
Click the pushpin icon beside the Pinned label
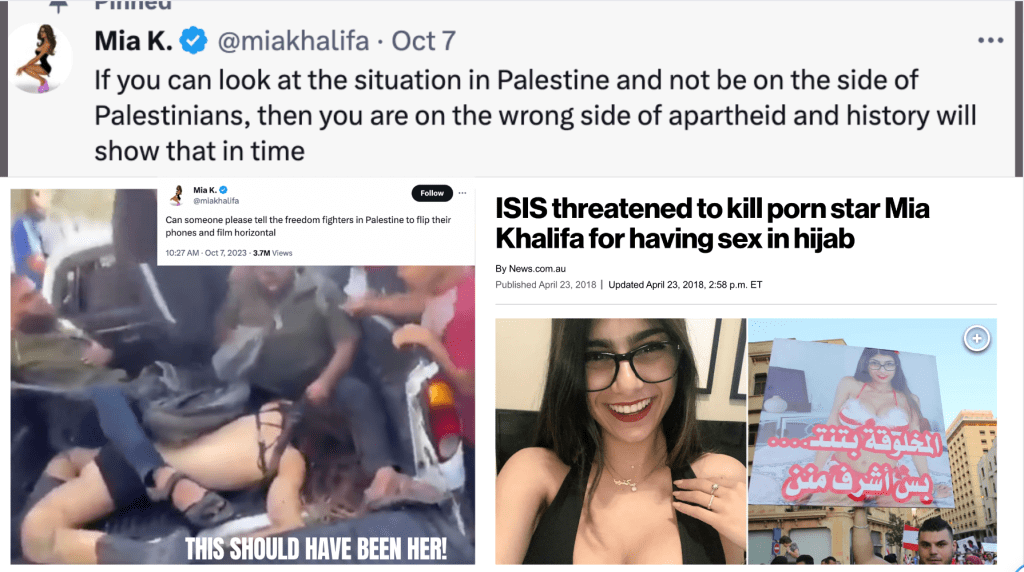coord(59,6)
